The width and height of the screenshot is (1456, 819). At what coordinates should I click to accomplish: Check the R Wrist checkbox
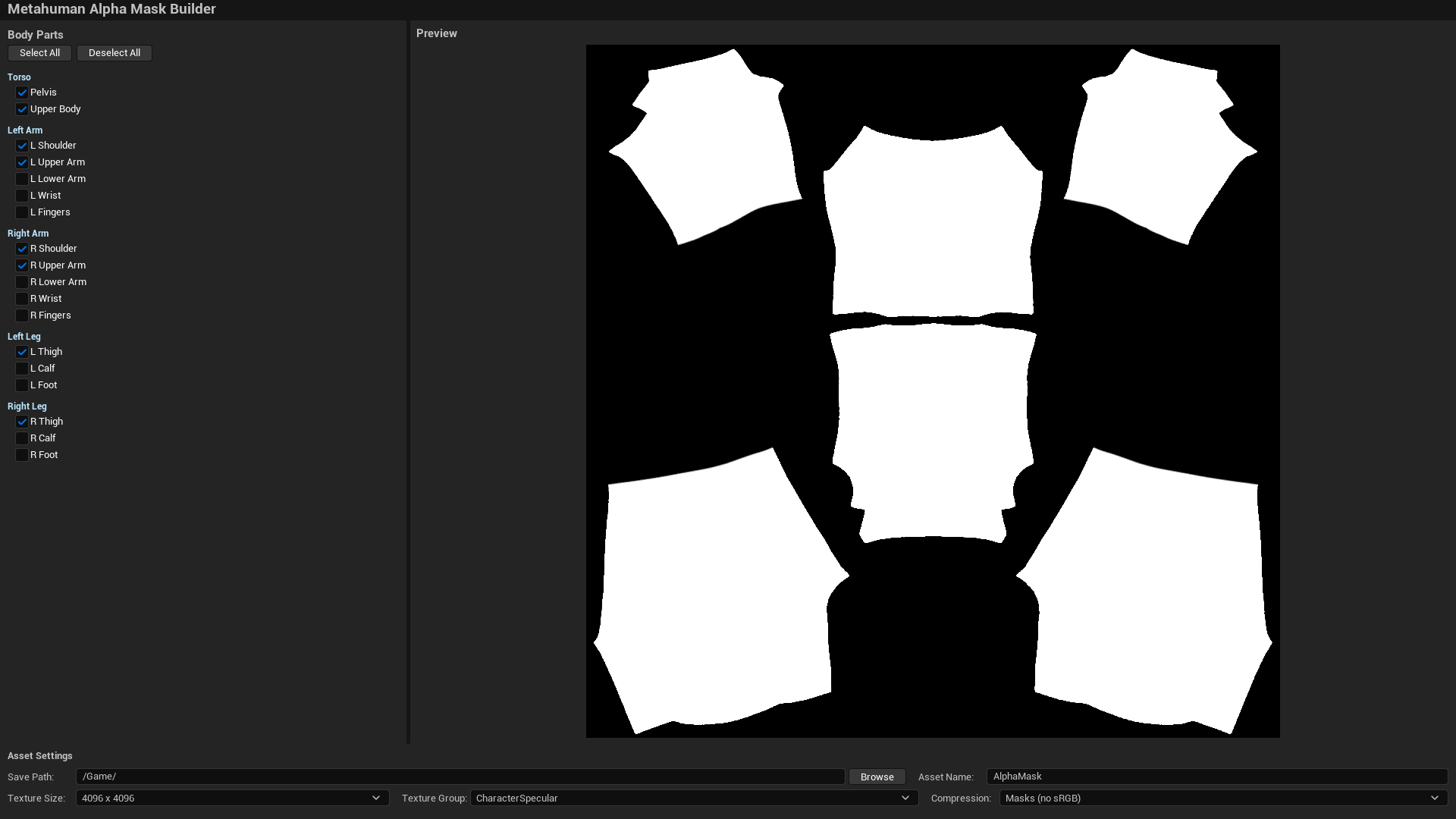point(22,299)
